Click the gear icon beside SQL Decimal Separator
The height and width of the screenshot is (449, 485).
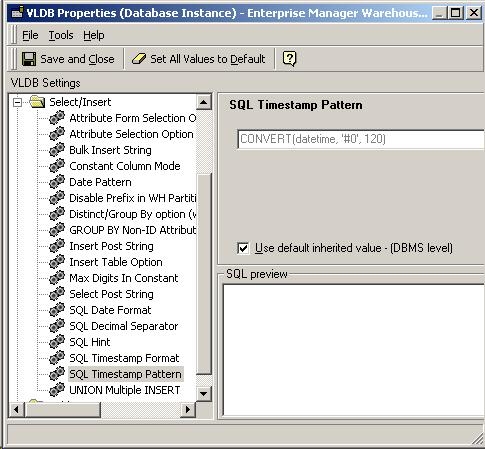click(x=57, y=326)
